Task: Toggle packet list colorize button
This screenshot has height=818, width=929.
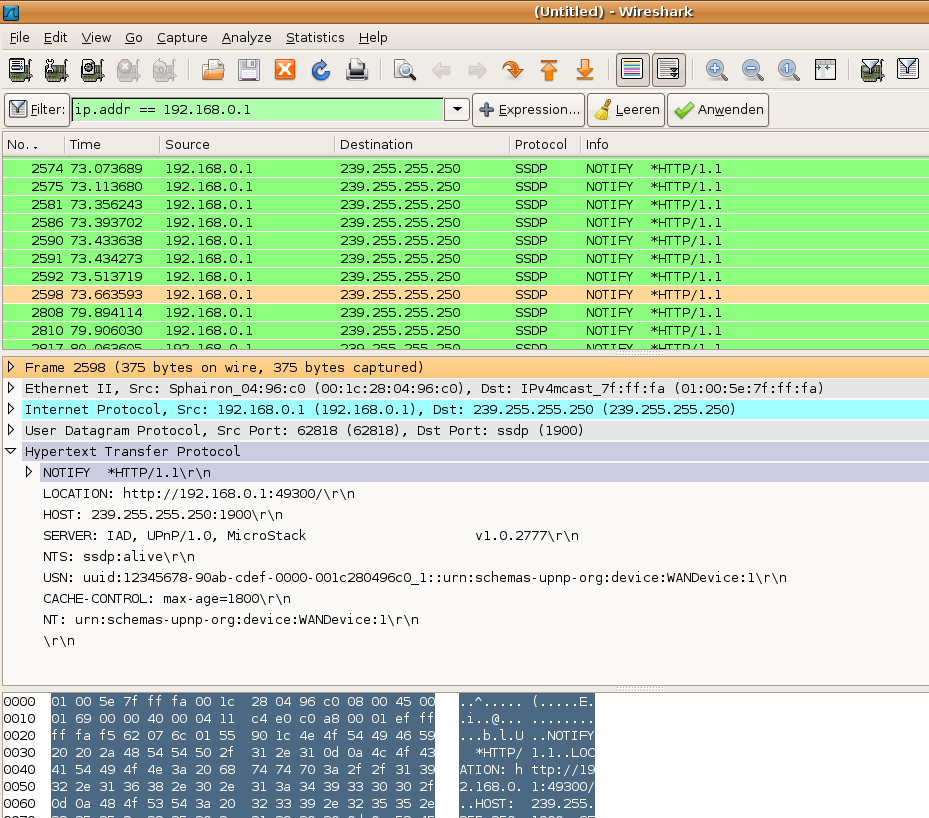Action: (632, 70)
